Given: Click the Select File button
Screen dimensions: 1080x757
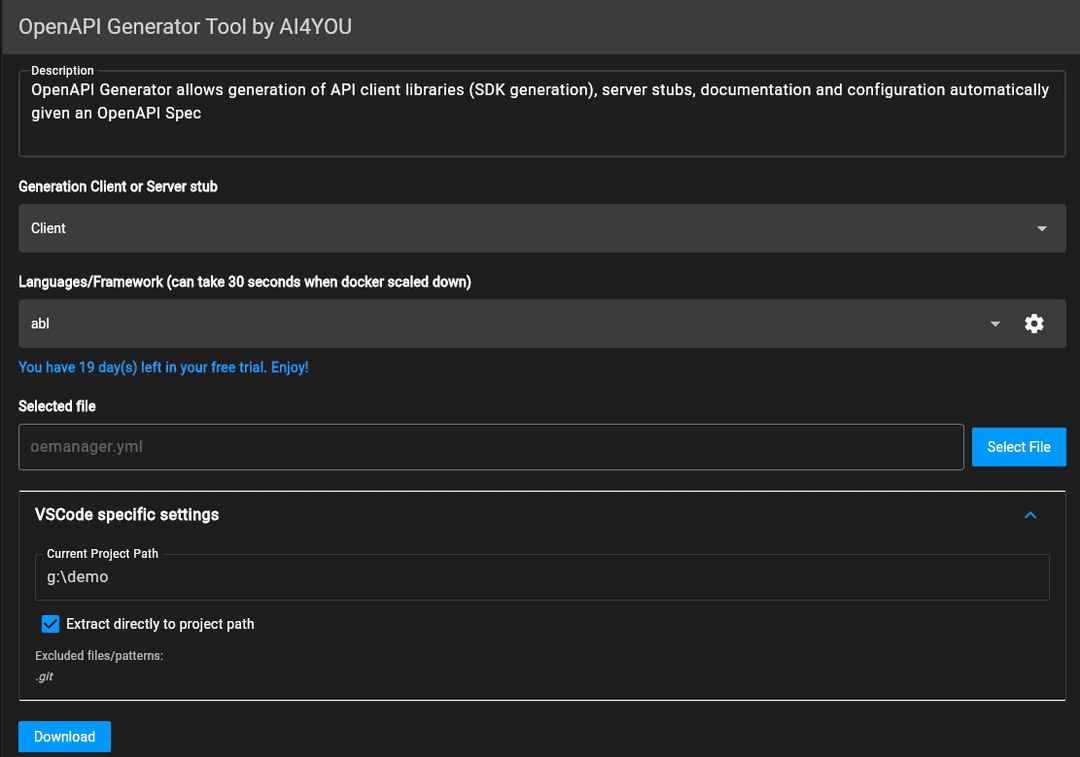Looking at the screenshot, I should pos(1019,447).
